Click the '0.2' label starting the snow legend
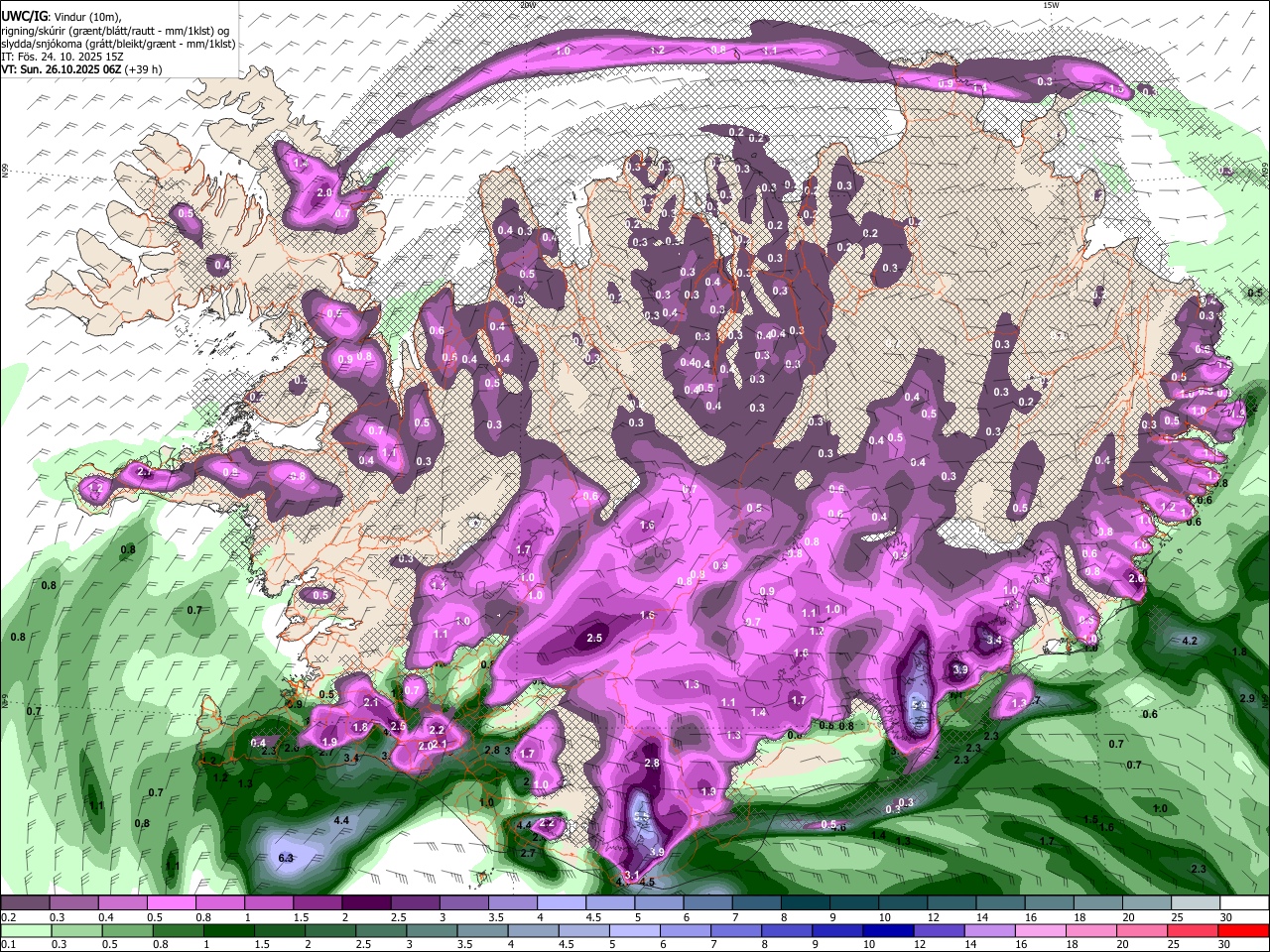 click(7, 917)
